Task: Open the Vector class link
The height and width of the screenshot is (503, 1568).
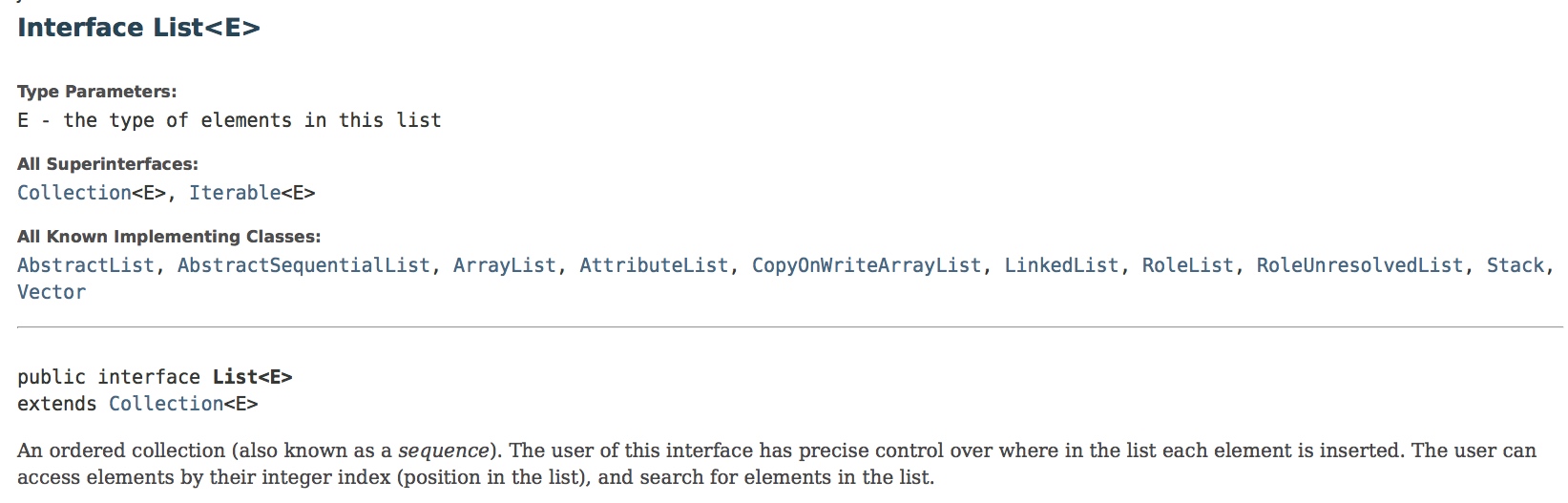Action: [x=52, y=292]
